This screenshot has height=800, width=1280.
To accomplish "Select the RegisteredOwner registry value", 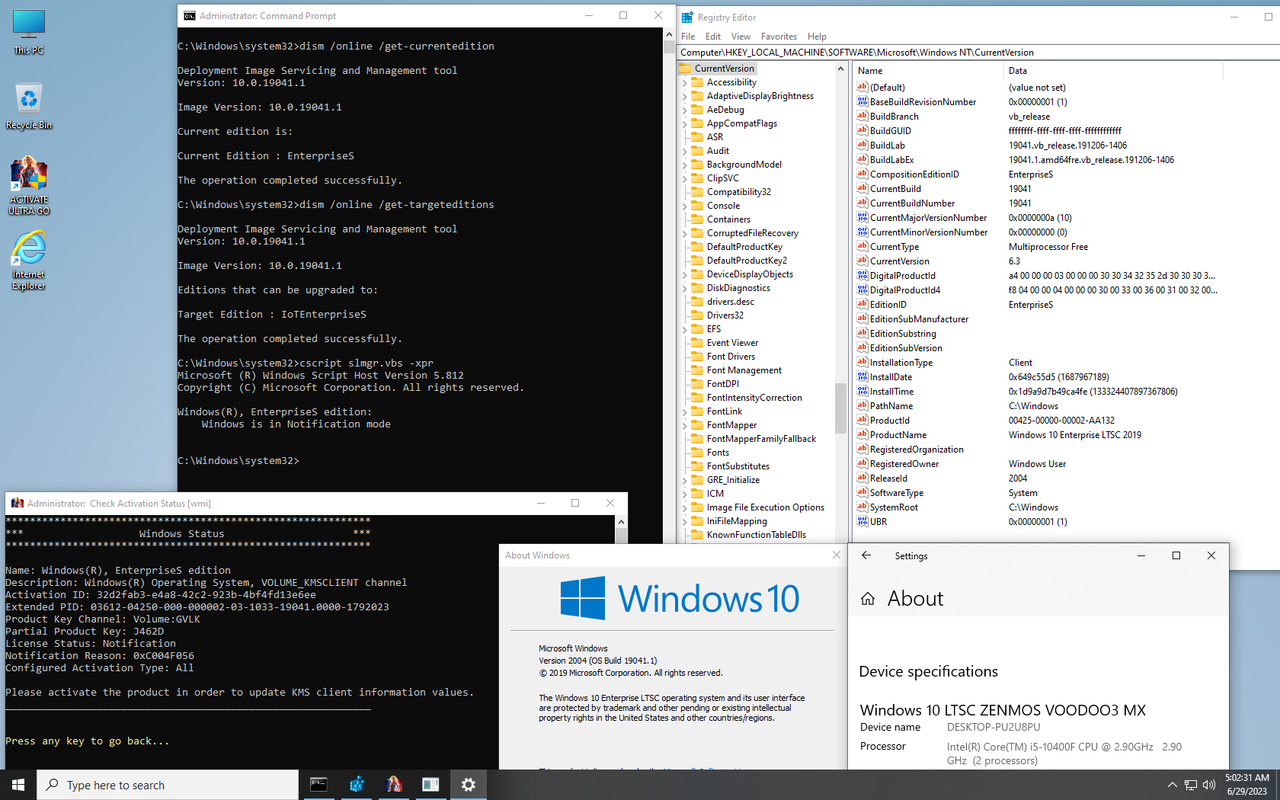I will (905, 464).
